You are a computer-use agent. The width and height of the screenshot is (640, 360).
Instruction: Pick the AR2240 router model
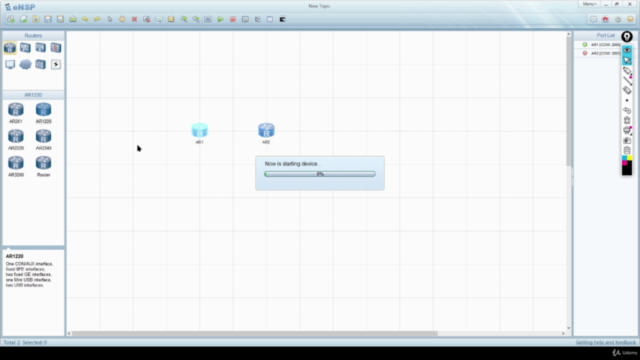click(x=43, y=140)
